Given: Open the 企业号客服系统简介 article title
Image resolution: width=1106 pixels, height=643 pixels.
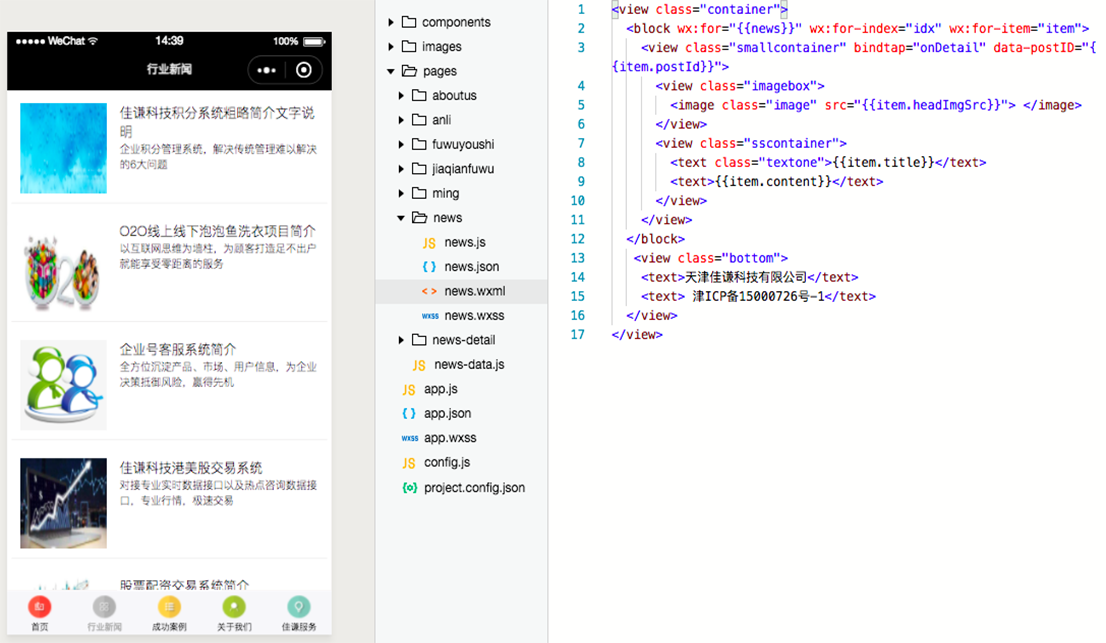Looking at the screenshot, I should pyautogui.click(x=178, y=349).
